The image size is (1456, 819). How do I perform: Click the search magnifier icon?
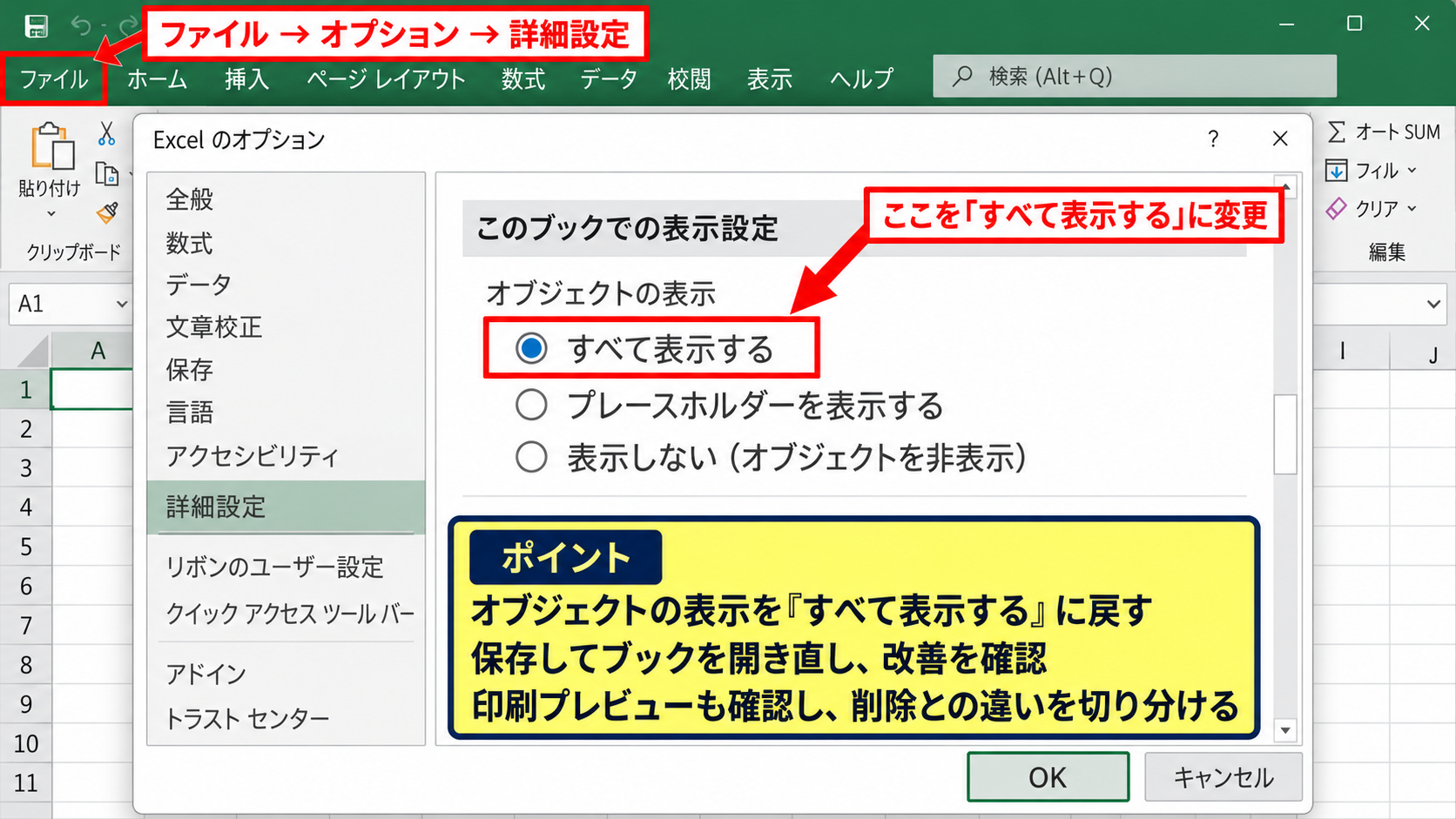click(962, 77)
